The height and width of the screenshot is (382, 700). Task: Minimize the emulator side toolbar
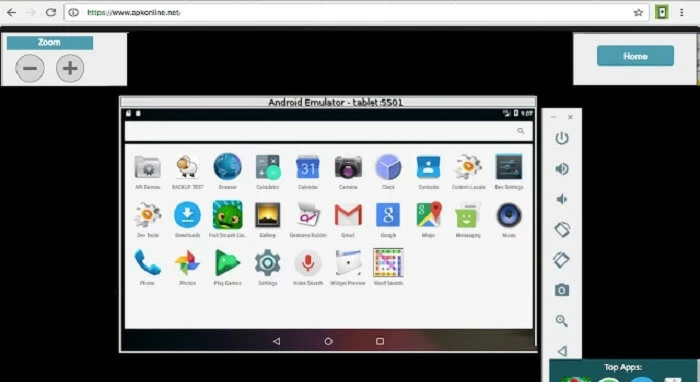(554, 117)
